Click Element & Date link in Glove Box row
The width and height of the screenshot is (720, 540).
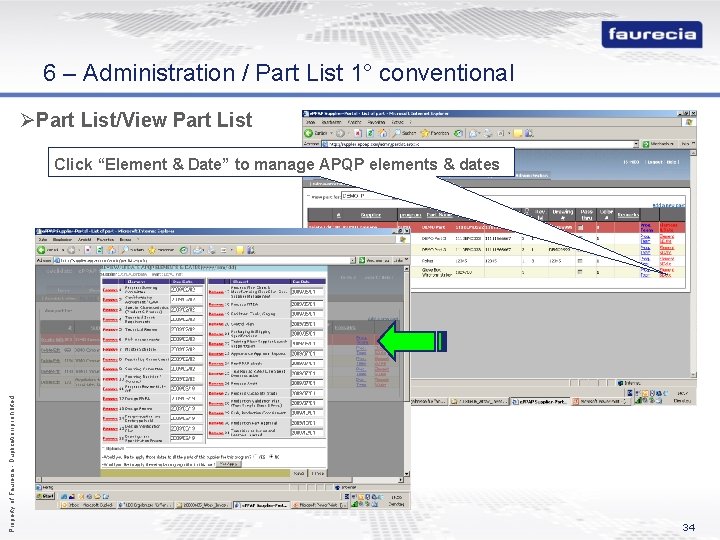tap(666, 272)
